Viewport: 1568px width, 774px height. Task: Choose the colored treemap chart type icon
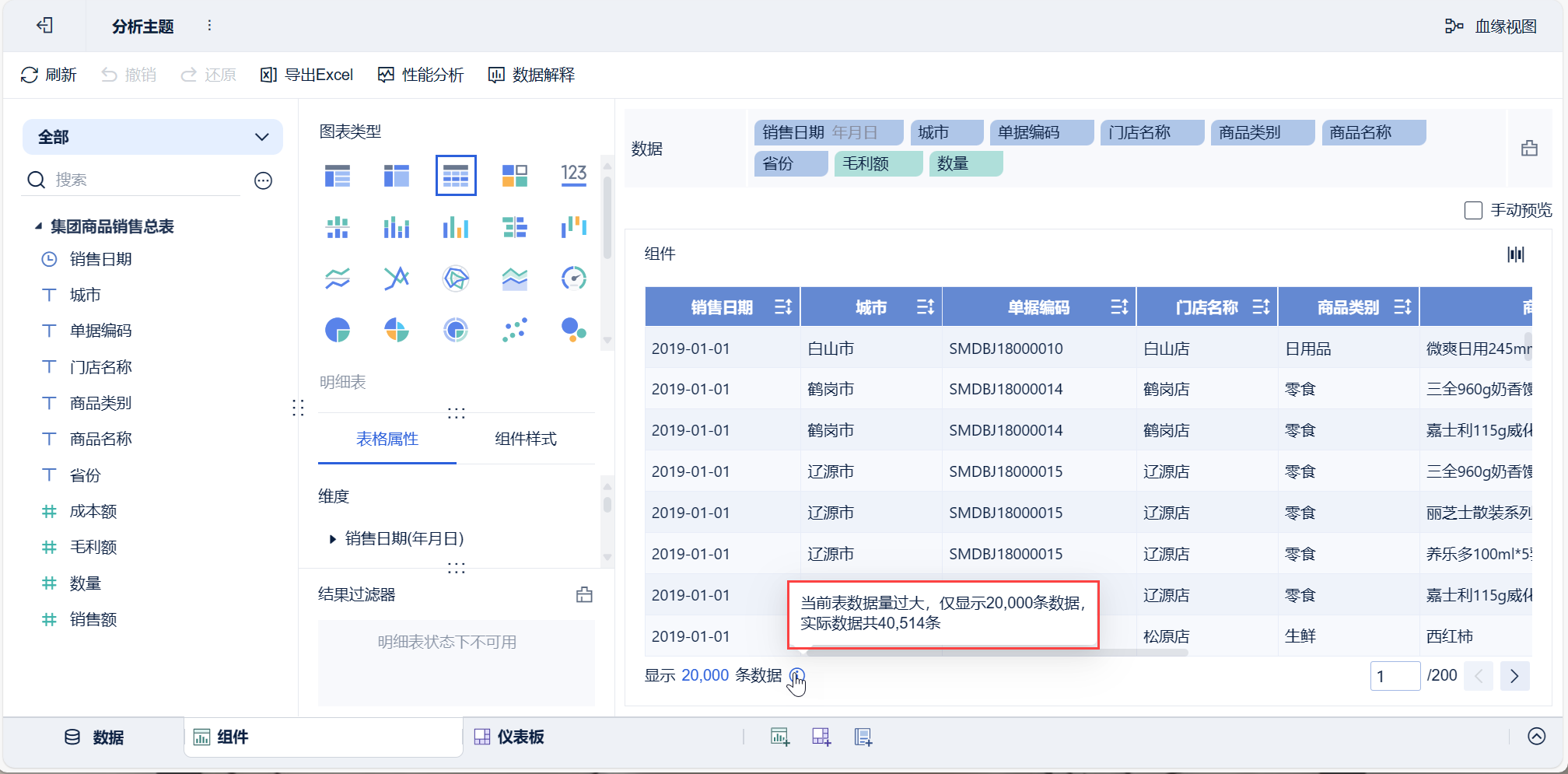point(515,176)
